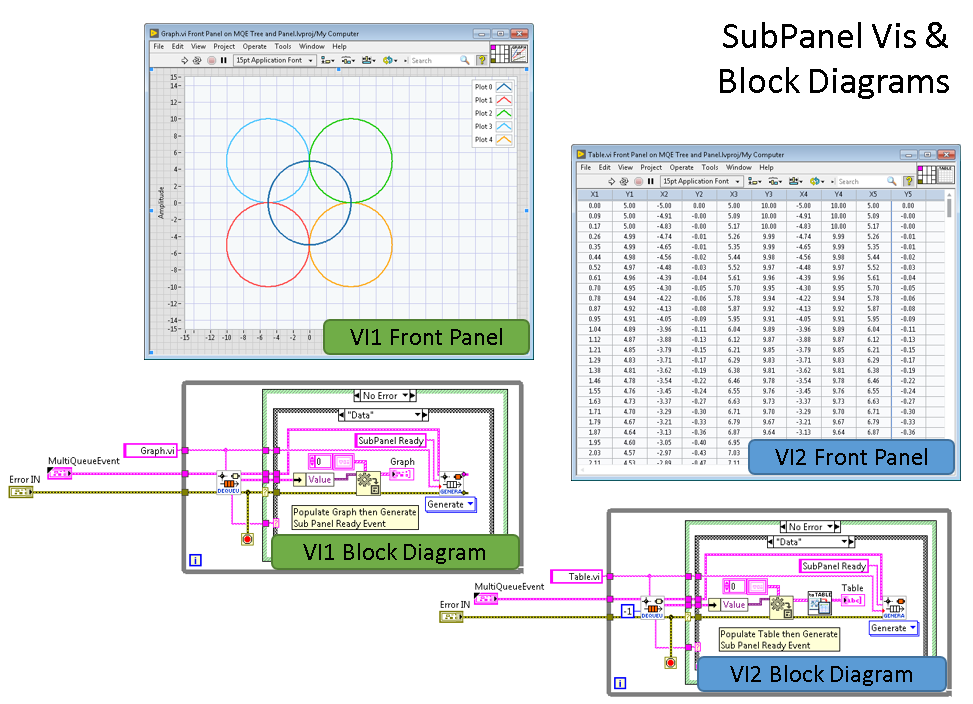Show context help in Table.vi window
Screen dimensions: 973x704
(908, 181)
